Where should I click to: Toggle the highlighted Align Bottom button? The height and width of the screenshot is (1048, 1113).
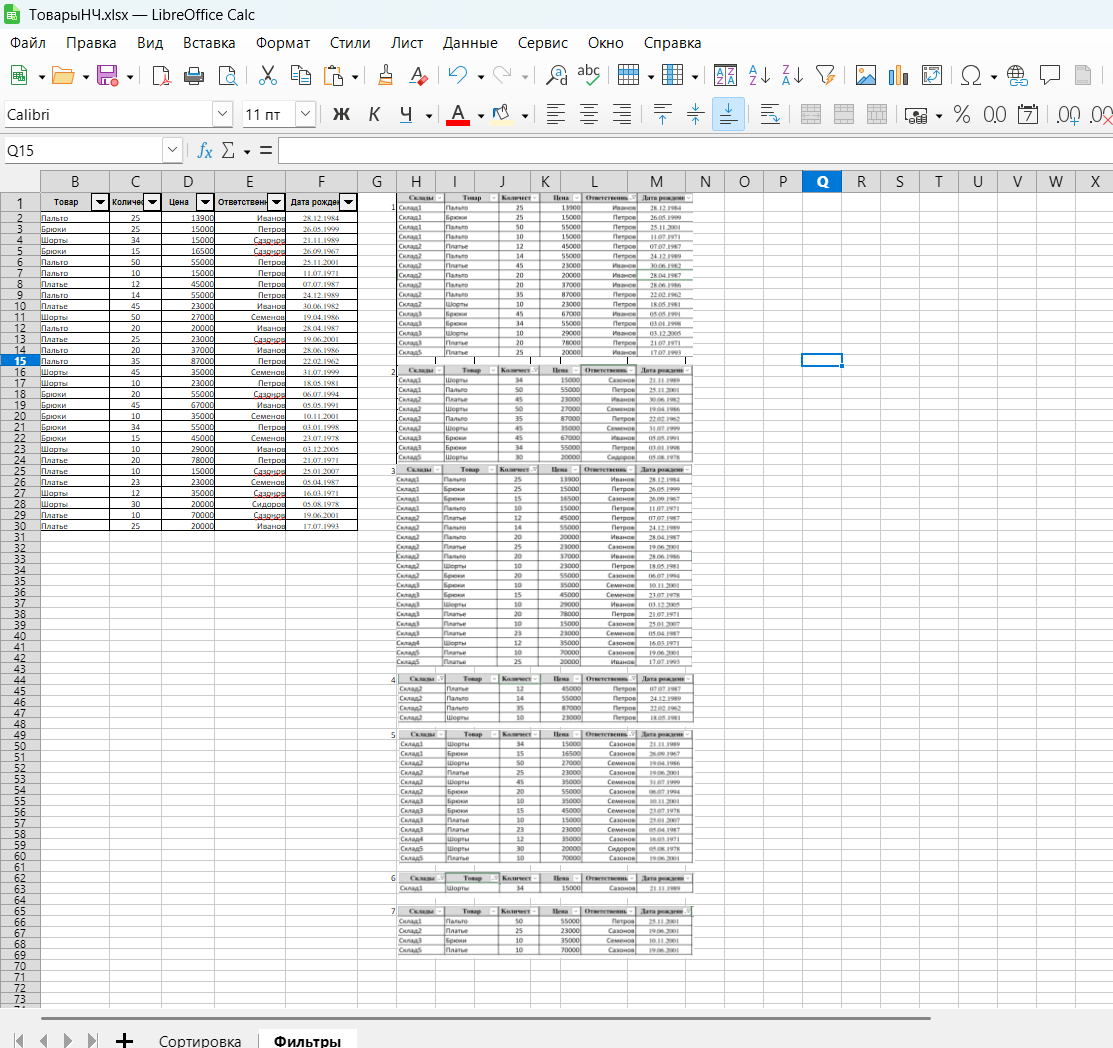click(x=728, y=114)
